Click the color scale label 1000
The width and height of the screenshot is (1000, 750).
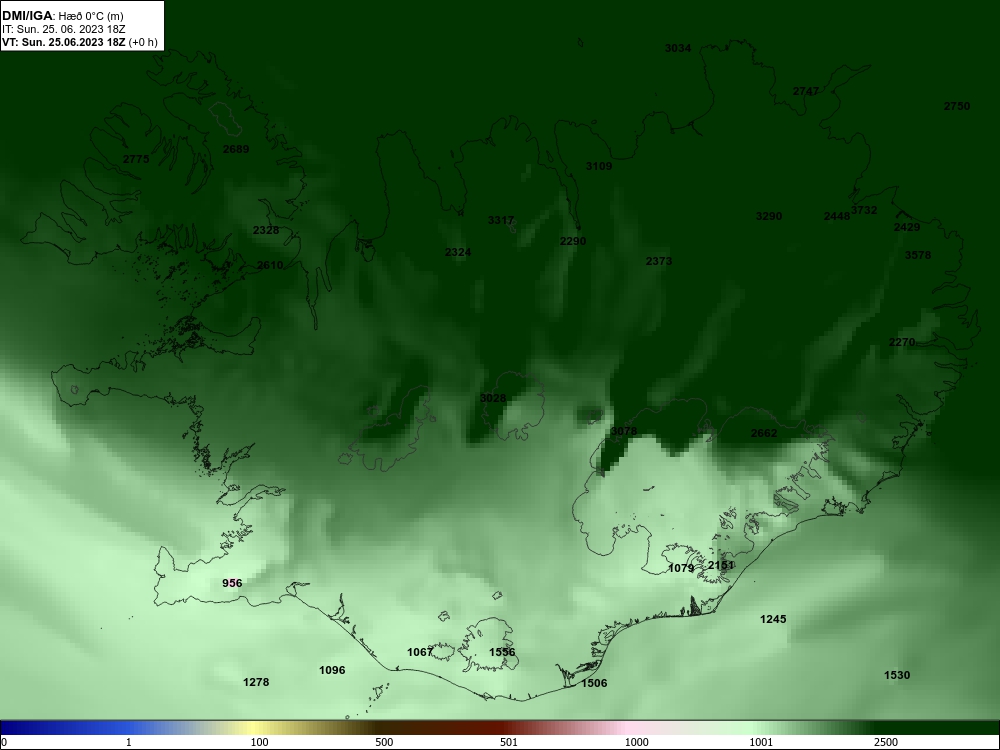click(636, 742)
